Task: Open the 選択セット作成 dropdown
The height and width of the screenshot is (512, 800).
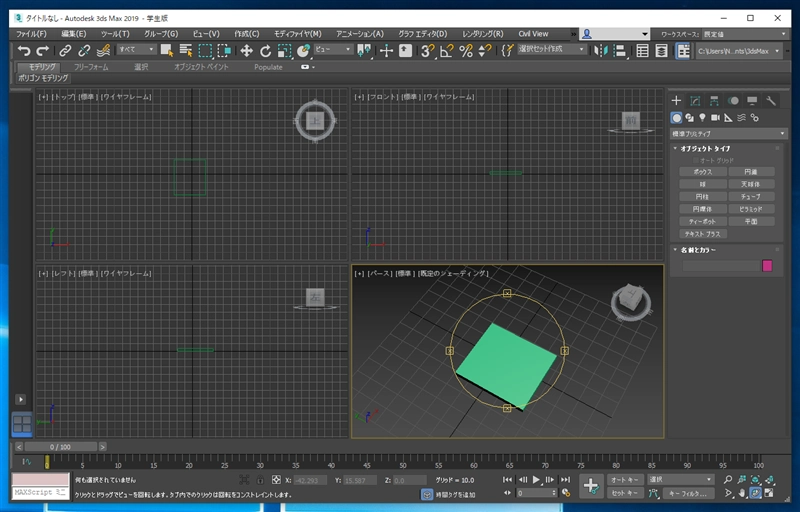Action: tap(551, 49)
